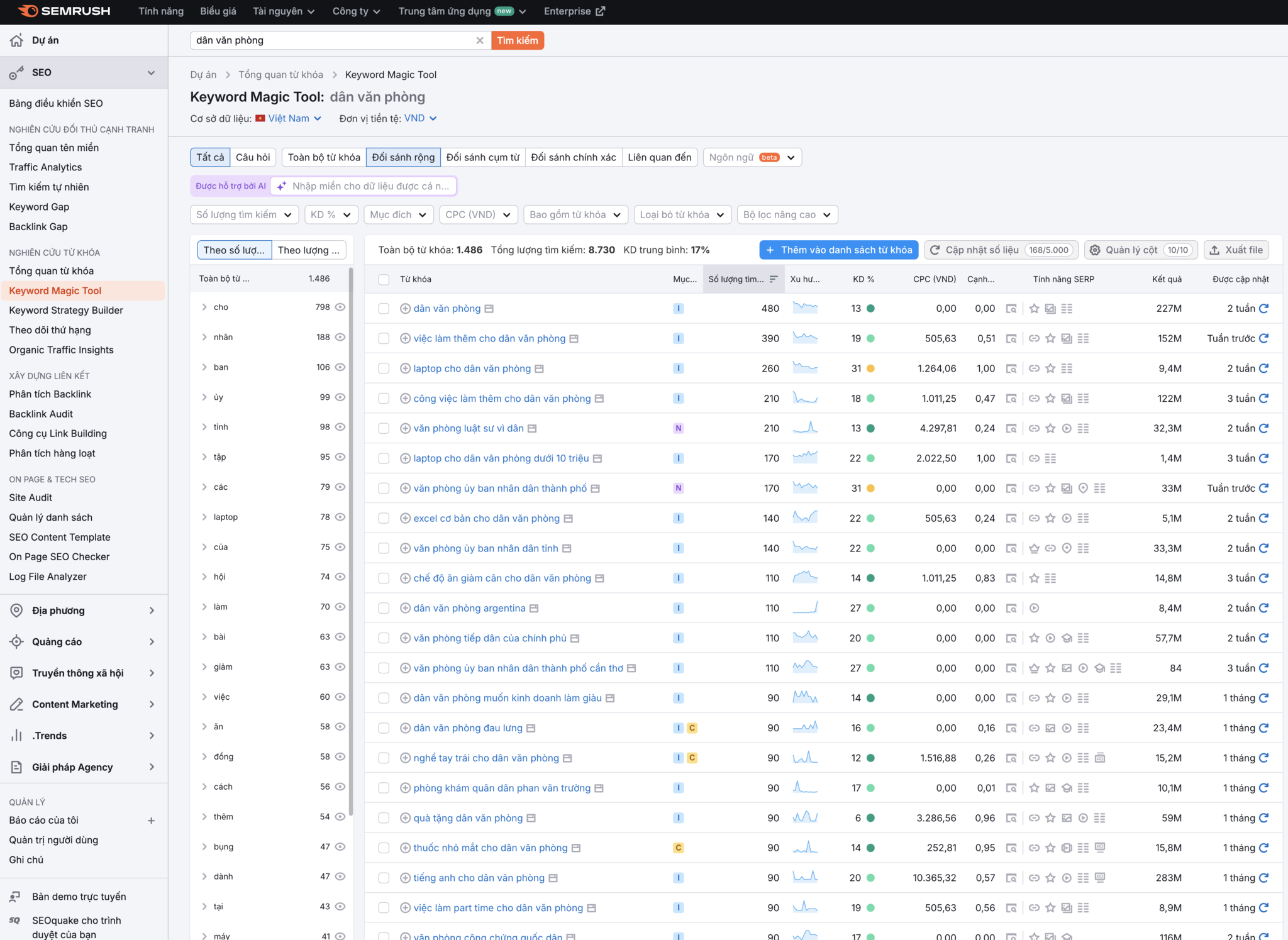
Task: Click Thêm vào danh sách từ khóa button
Action: [x=839, y=250]
